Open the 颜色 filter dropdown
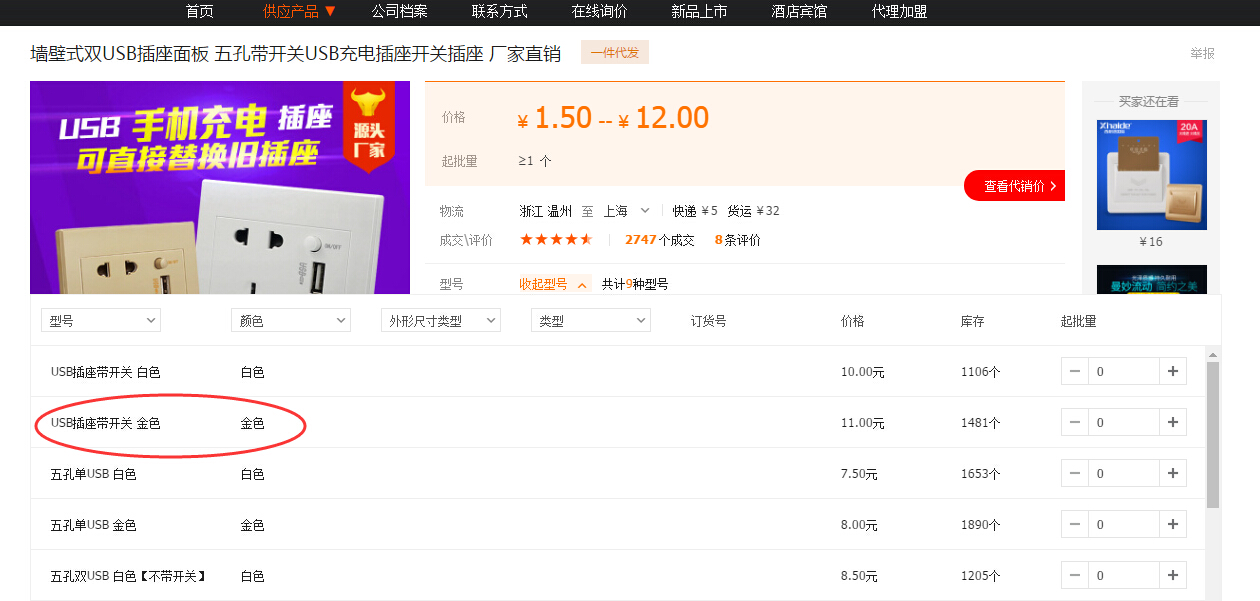Screen dimensions: 1260x601 (x=290, y=321)
